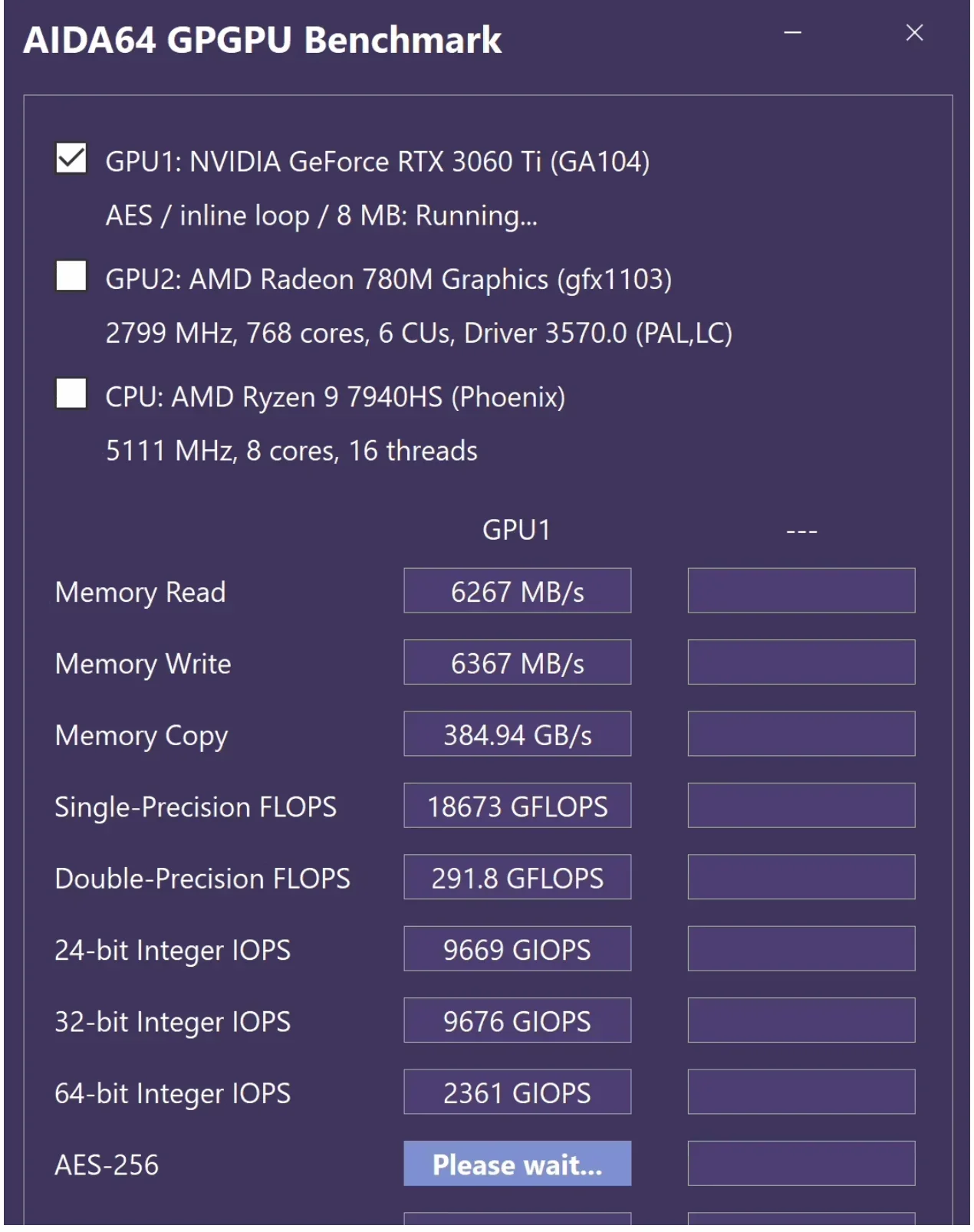Click the GPU1 results column header

tap(516, 530)
